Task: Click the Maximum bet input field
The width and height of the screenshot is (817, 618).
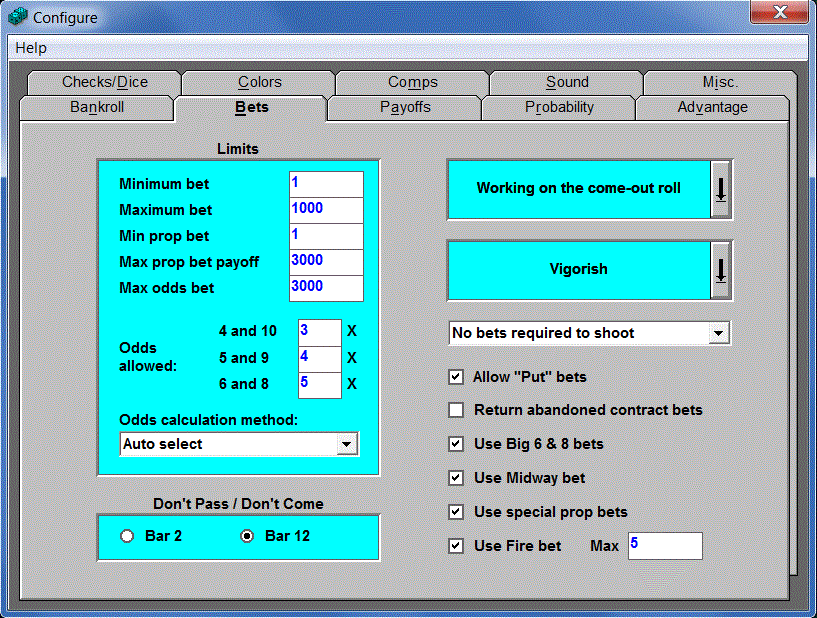Action: coord(325,210)
